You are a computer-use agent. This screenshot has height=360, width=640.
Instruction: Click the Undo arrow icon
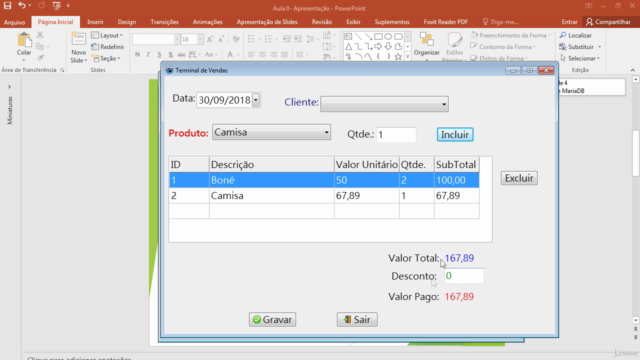22,6
